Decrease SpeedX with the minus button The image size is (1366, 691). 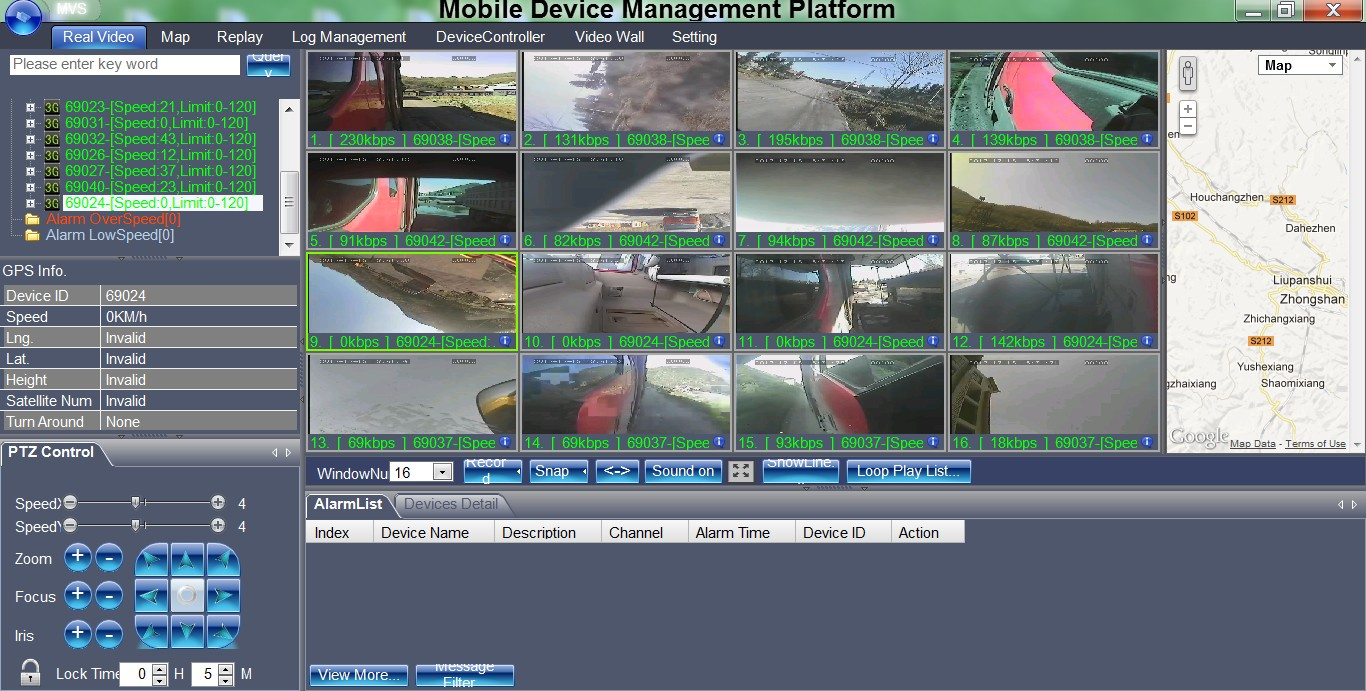70,503
